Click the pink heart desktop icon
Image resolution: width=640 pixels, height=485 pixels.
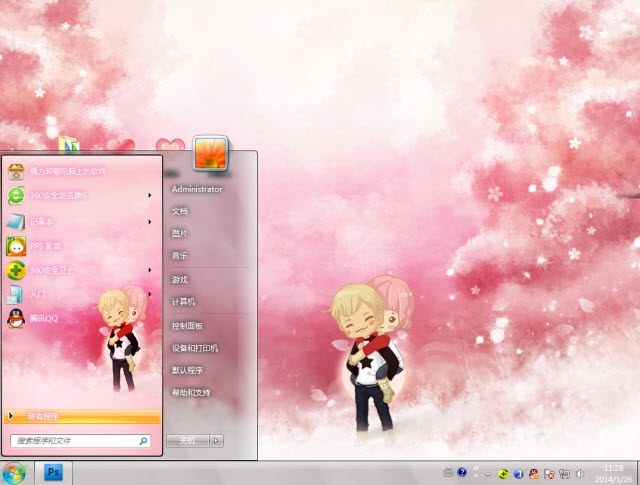pyautogui.click(x=170, y=145)
